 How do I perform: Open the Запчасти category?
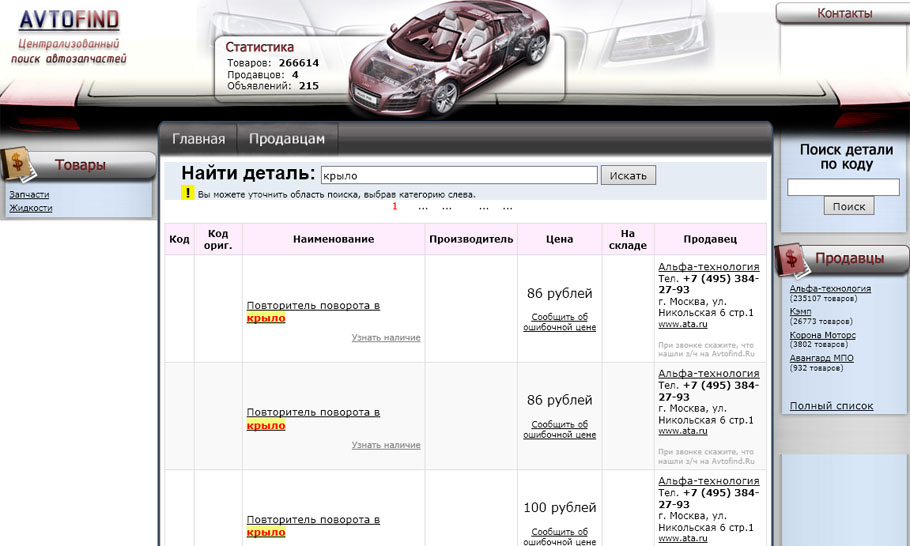[29, 195]
